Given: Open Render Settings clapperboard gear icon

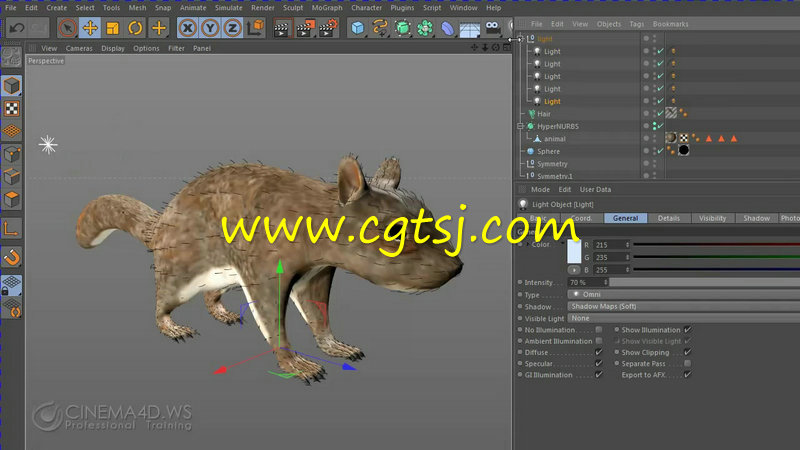Looking at the screenshot, I should [329, 29].
